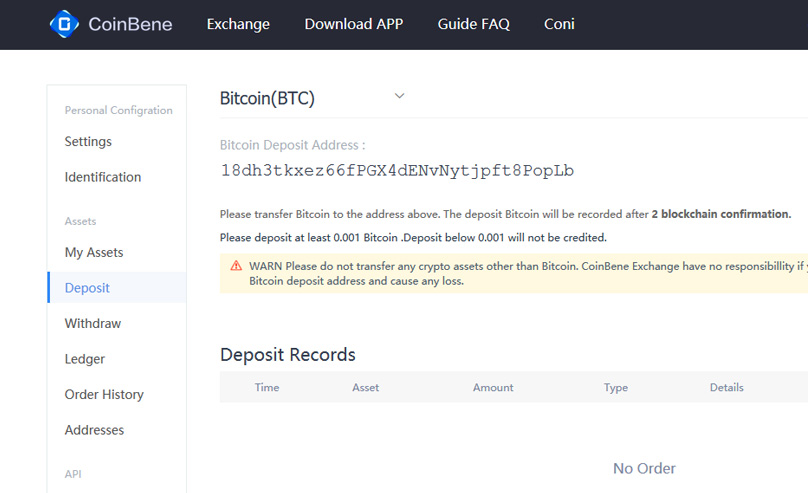The width and height of the screenshot is (808, 493).
Task: Click the Assets section label in sidebar
Action: [80, 222]
